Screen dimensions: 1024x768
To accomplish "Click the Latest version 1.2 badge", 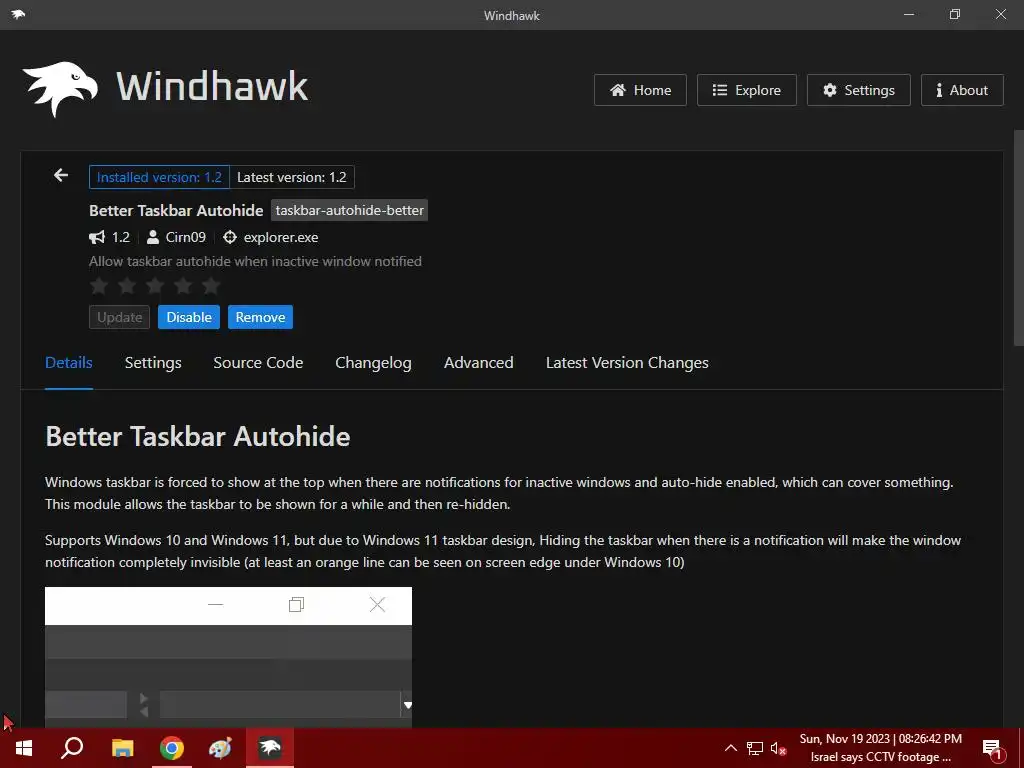I will tap(292, 177).
